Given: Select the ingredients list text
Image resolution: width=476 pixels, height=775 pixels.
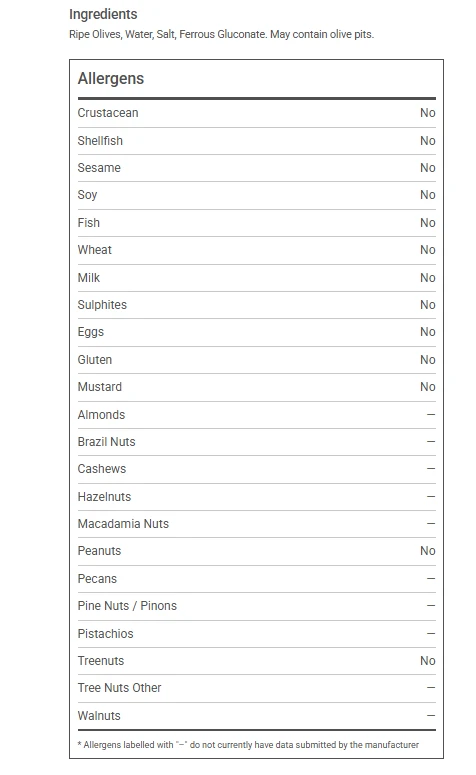Looking at the screenshot, I should click(221, 35).
